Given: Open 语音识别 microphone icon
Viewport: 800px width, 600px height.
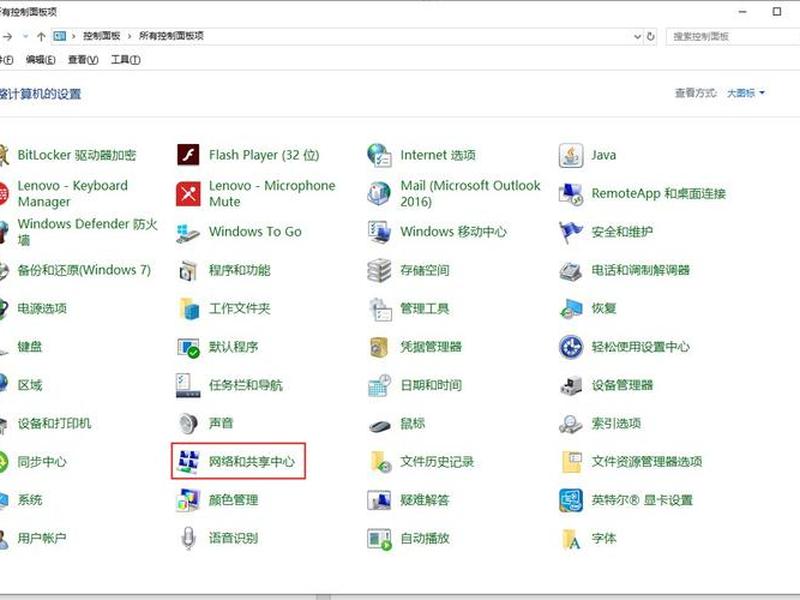Looking at the screenshot, I should tap(188, 538).
